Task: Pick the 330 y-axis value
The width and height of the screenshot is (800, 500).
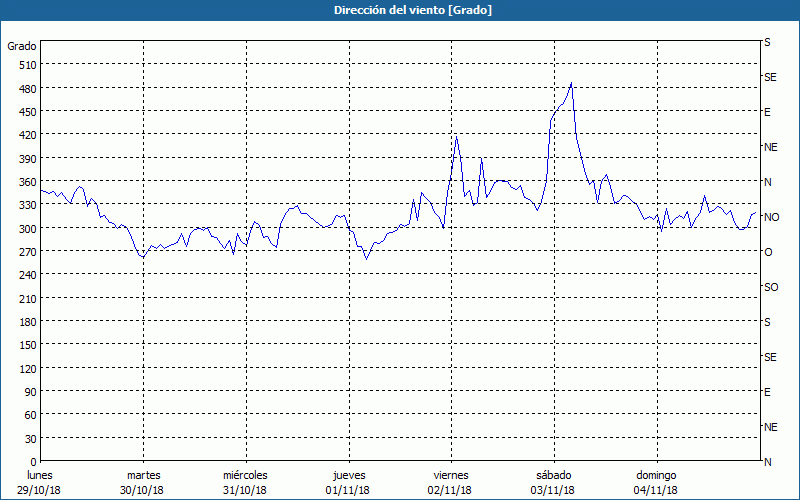Action: pos(28,205)
